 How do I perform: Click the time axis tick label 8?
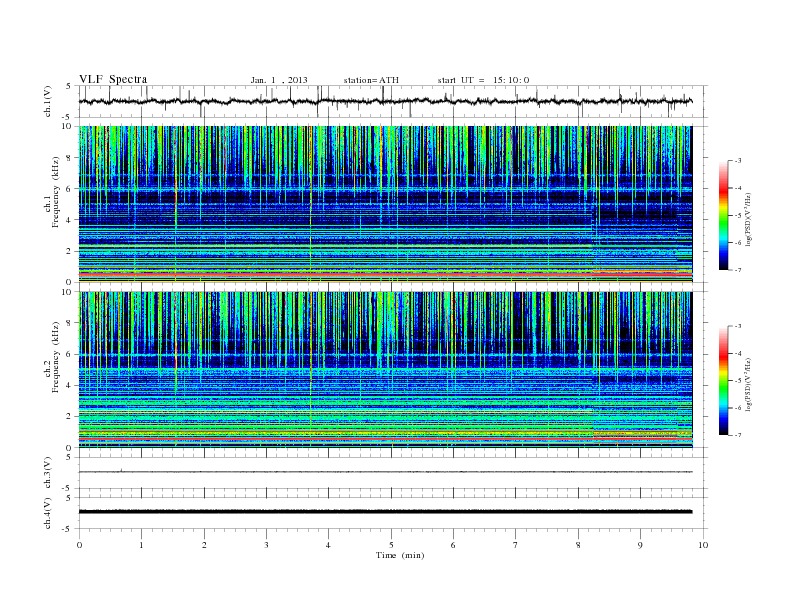pos(578,545)
